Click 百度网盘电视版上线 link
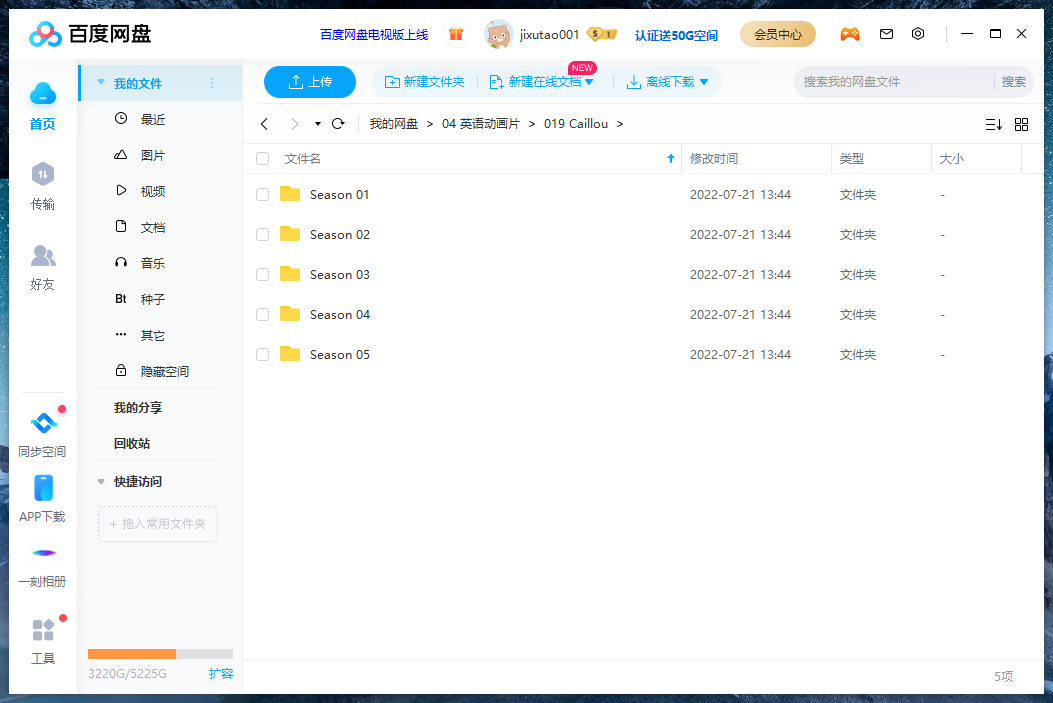Screen dimensions: 1053x703 point(374,34)
